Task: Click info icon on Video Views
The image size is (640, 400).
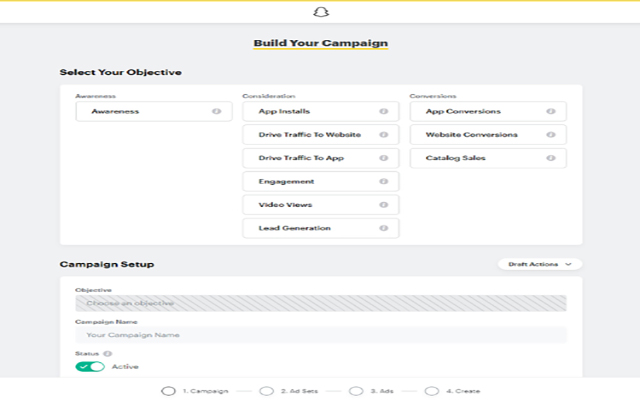Action: pyautogui.click(x=383, y=205)
